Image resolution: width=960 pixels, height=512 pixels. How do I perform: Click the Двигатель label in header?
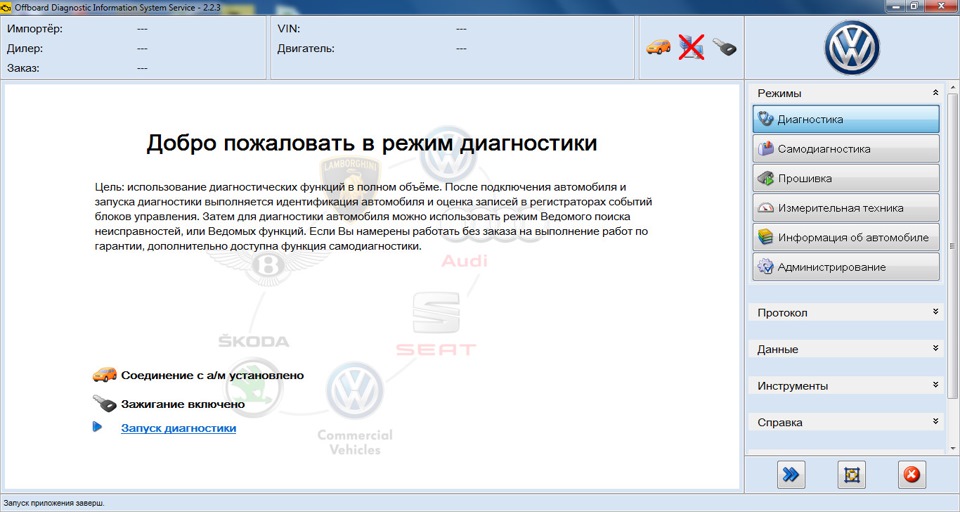point(306,48)
